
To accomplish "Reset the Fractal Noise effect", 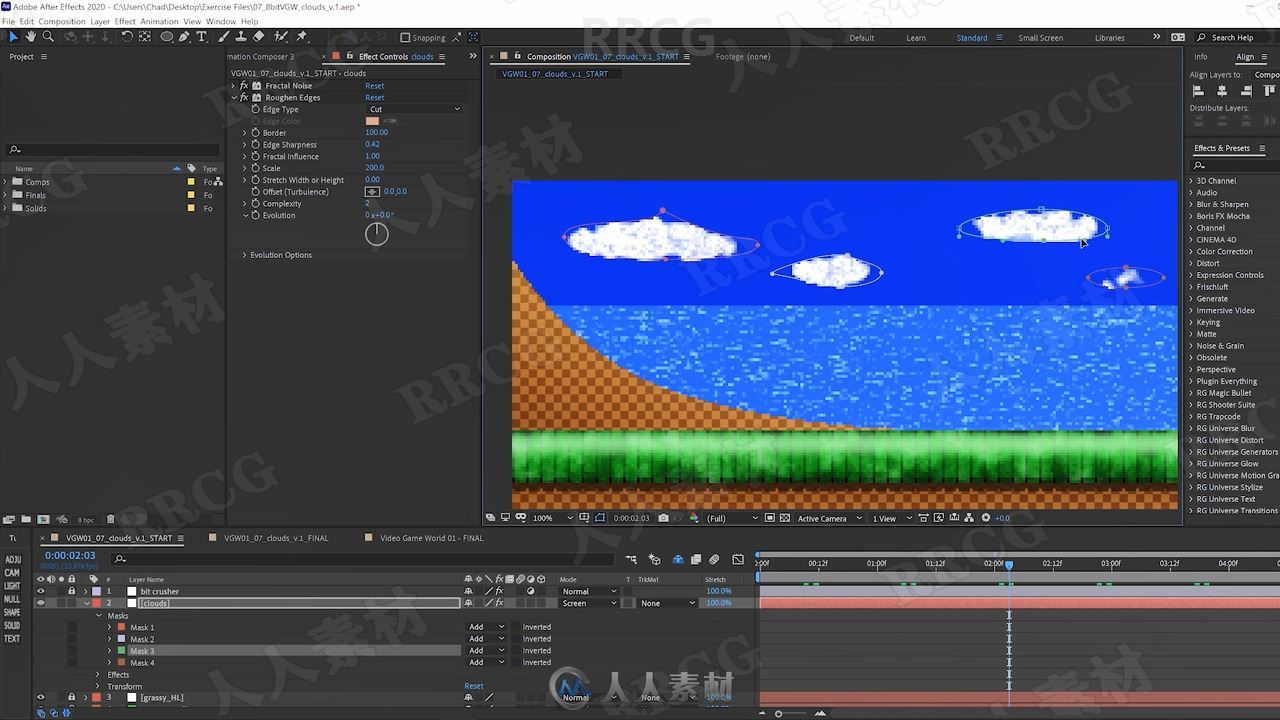I will (x=374, y=86).
